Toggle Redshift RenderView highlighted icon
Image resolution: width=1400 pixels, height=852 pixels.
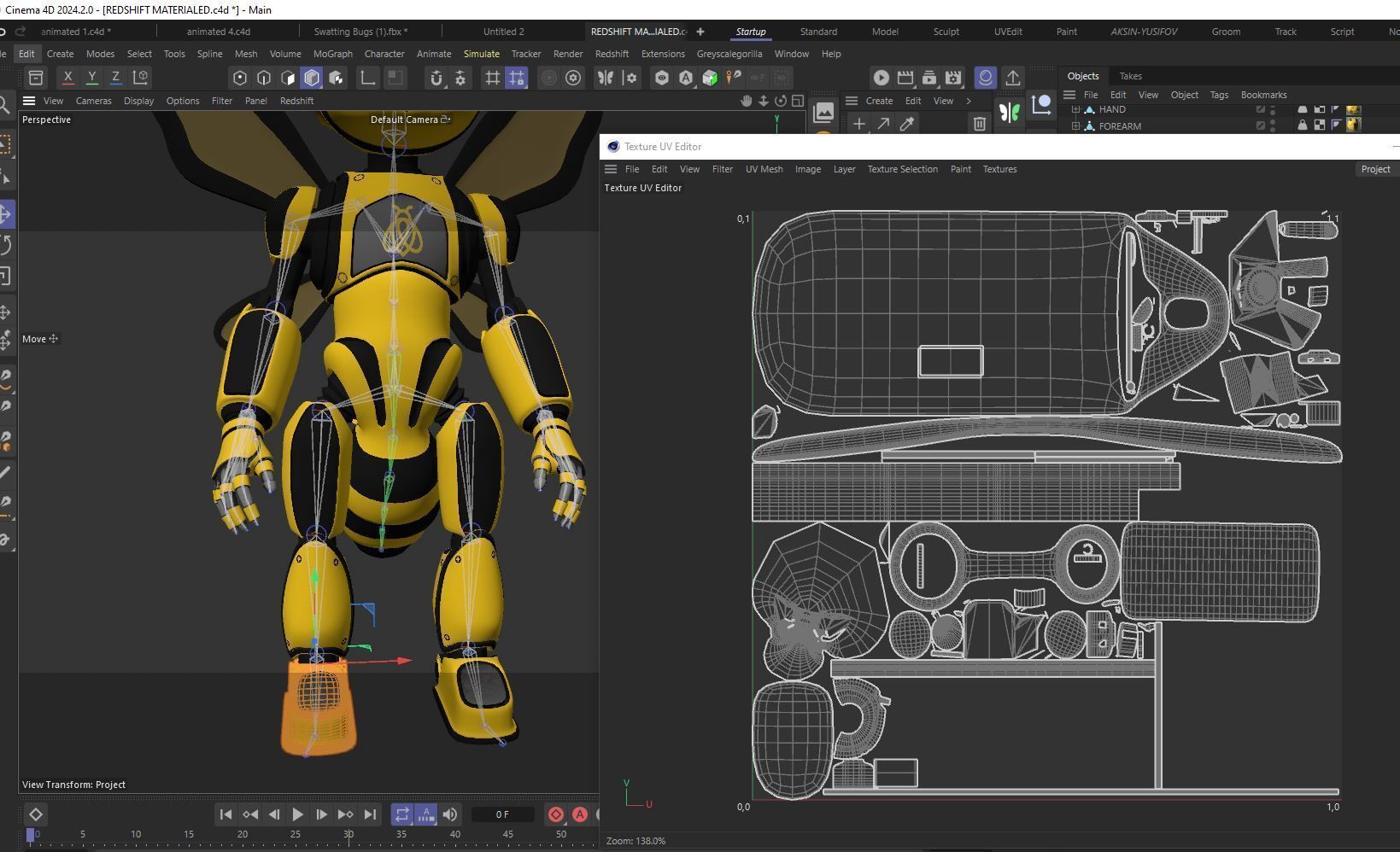986,78
